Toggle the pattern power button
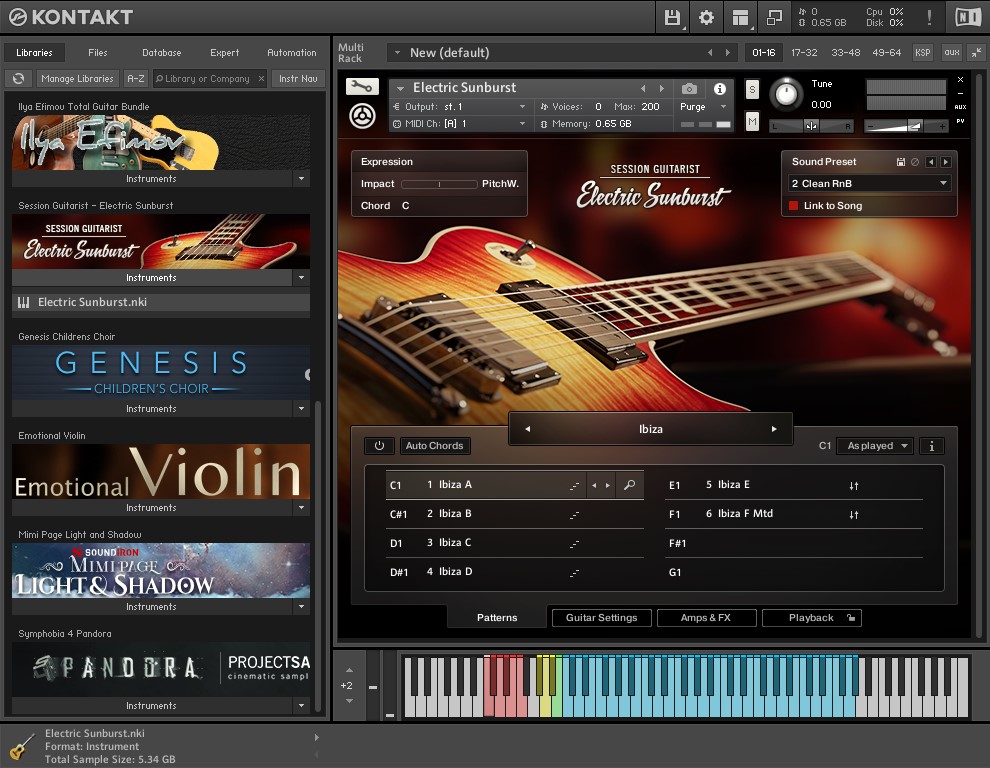 [x=379, y=446]
